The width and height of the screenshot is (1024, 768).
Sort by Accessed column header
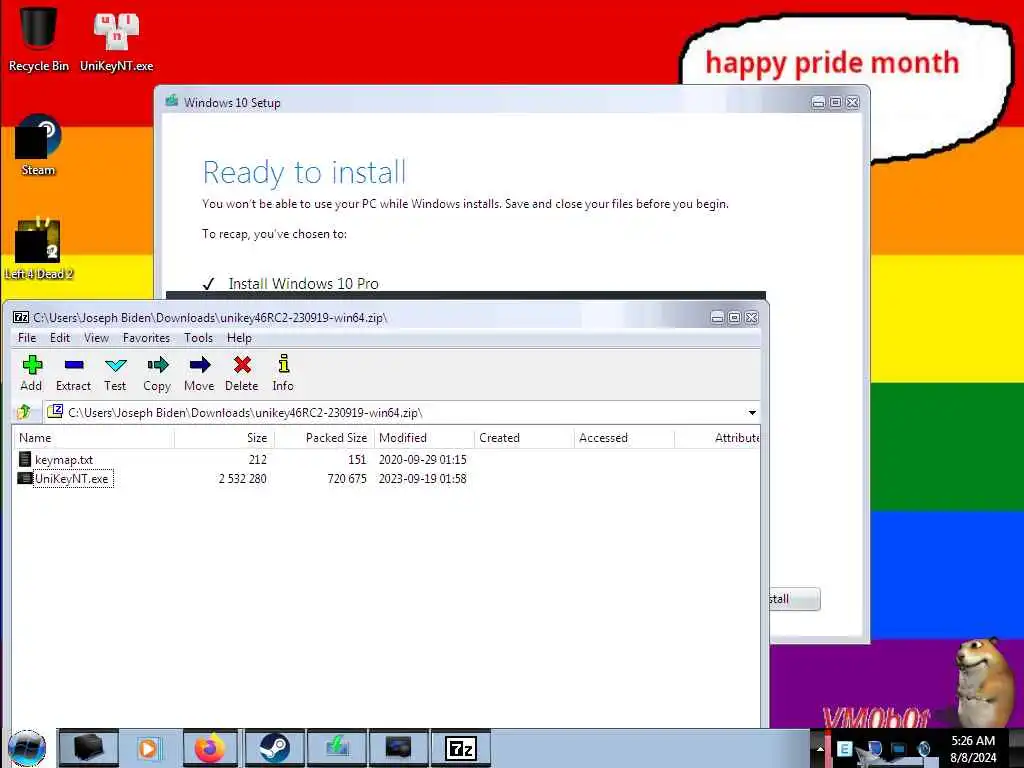pyautogui.click(x=624, y=438)
